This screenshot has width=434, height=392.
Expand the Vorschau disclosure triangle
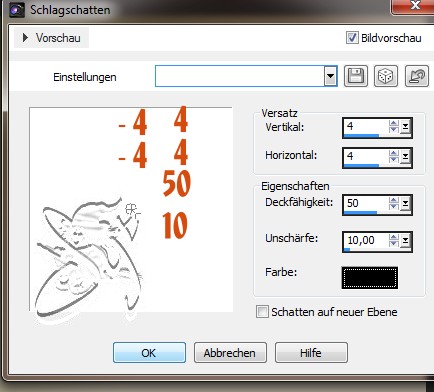click(x=25, y=38)
